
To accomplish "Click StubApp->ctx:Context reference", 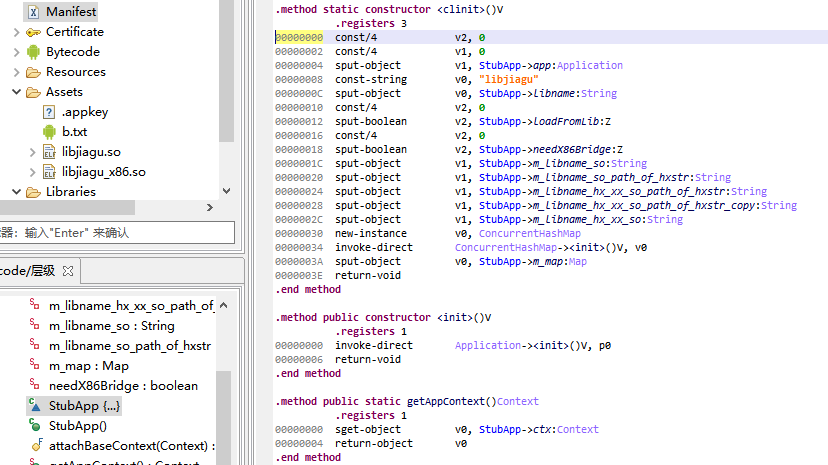I will point(539,429).
